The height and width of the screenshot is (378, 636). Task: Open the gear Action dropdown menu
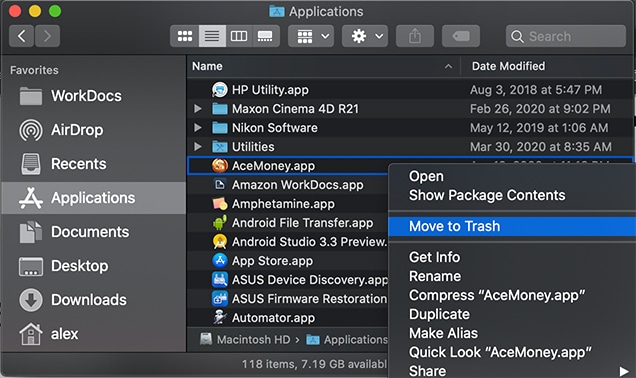click(365, 37)
